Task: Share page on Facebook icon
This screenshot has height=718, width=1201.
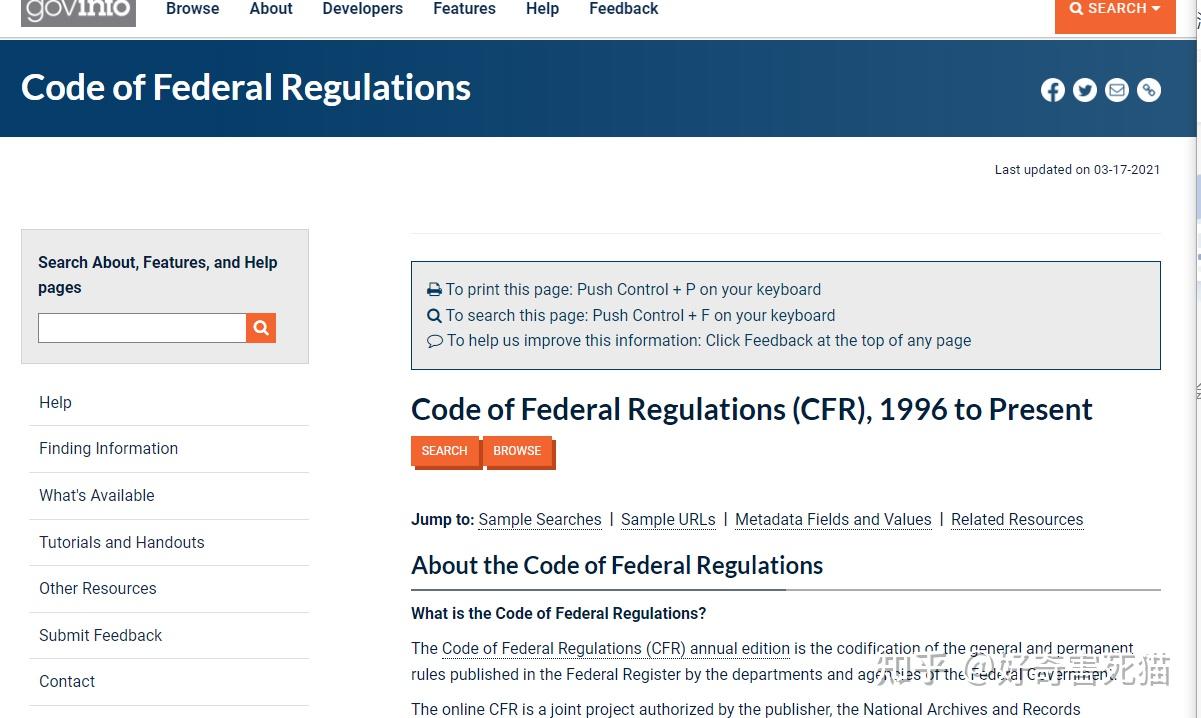Action: tap(1052, 90)
